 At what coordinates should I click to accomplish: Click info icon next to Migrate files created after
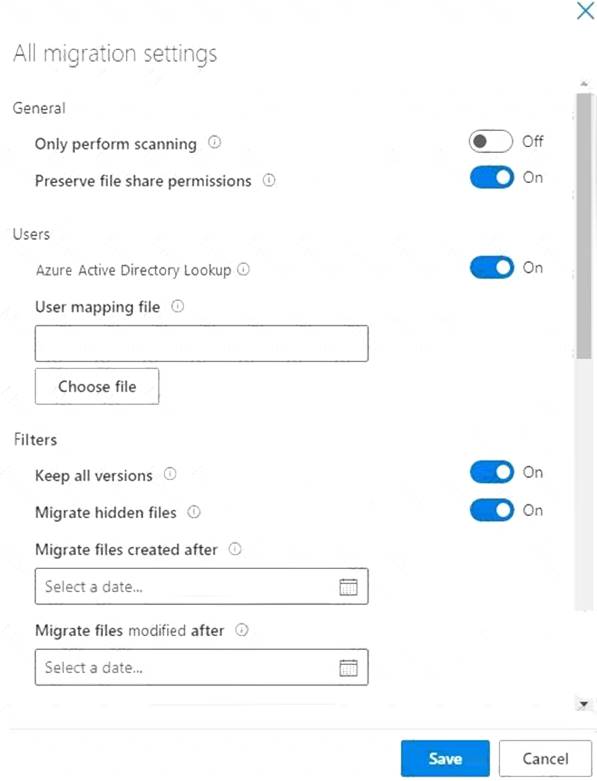coord(235,549)
